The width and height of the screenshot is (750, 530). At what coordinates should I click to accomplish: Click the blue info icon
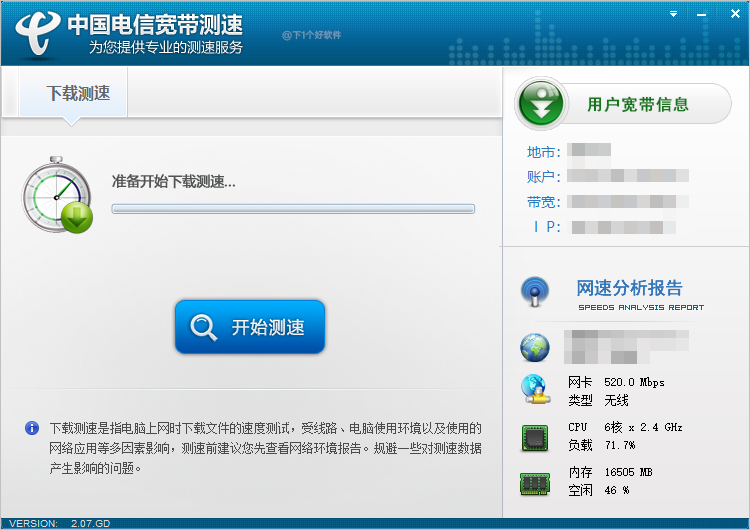(x=32, y=428)
